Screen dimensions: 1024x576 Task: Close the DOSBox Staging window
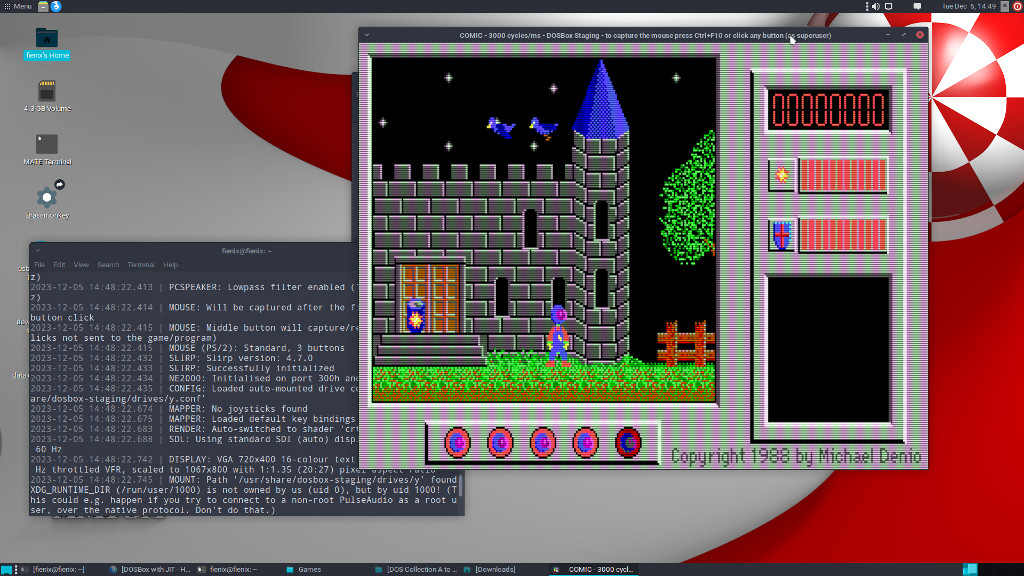pos(920,35)
